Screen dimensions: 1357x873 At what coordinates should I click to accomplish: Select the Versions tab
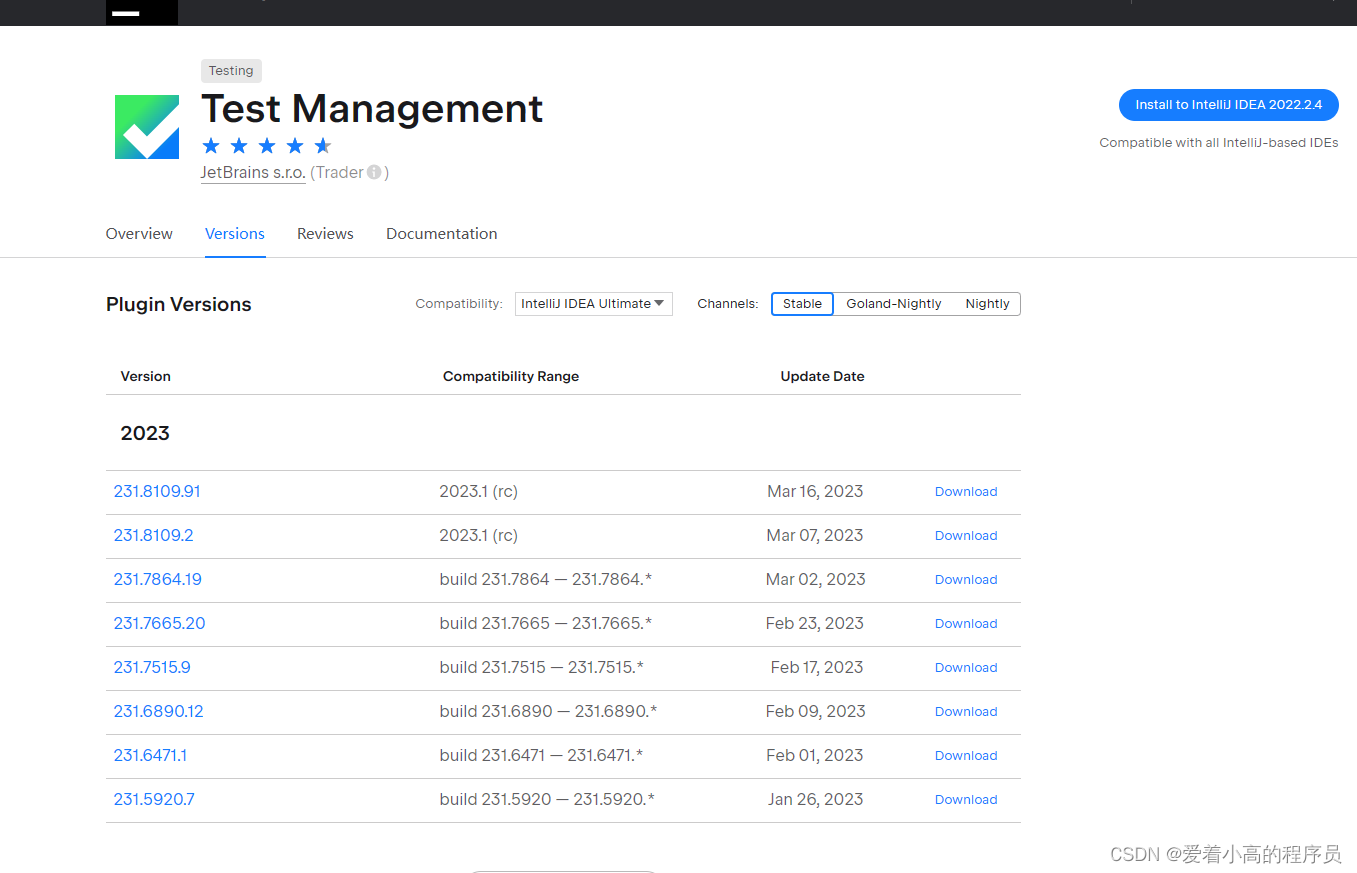(235, 233)
